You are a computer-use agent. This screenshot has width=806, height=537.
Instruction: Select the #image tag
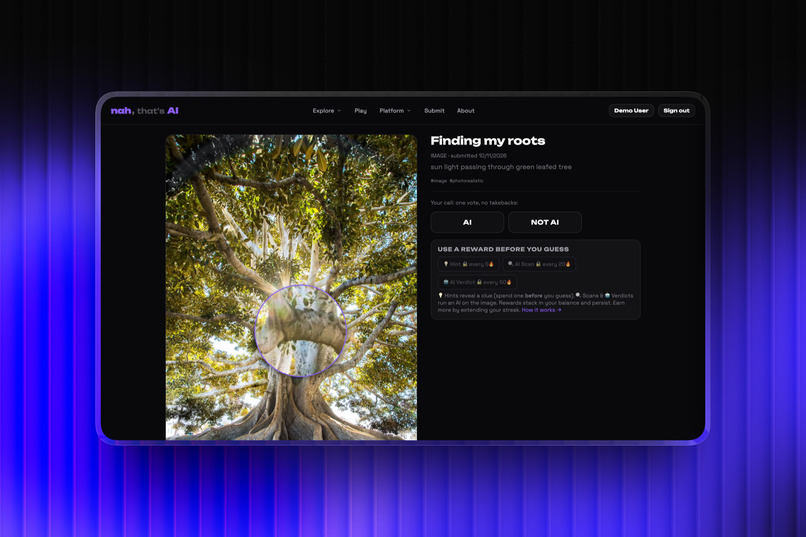438,181
